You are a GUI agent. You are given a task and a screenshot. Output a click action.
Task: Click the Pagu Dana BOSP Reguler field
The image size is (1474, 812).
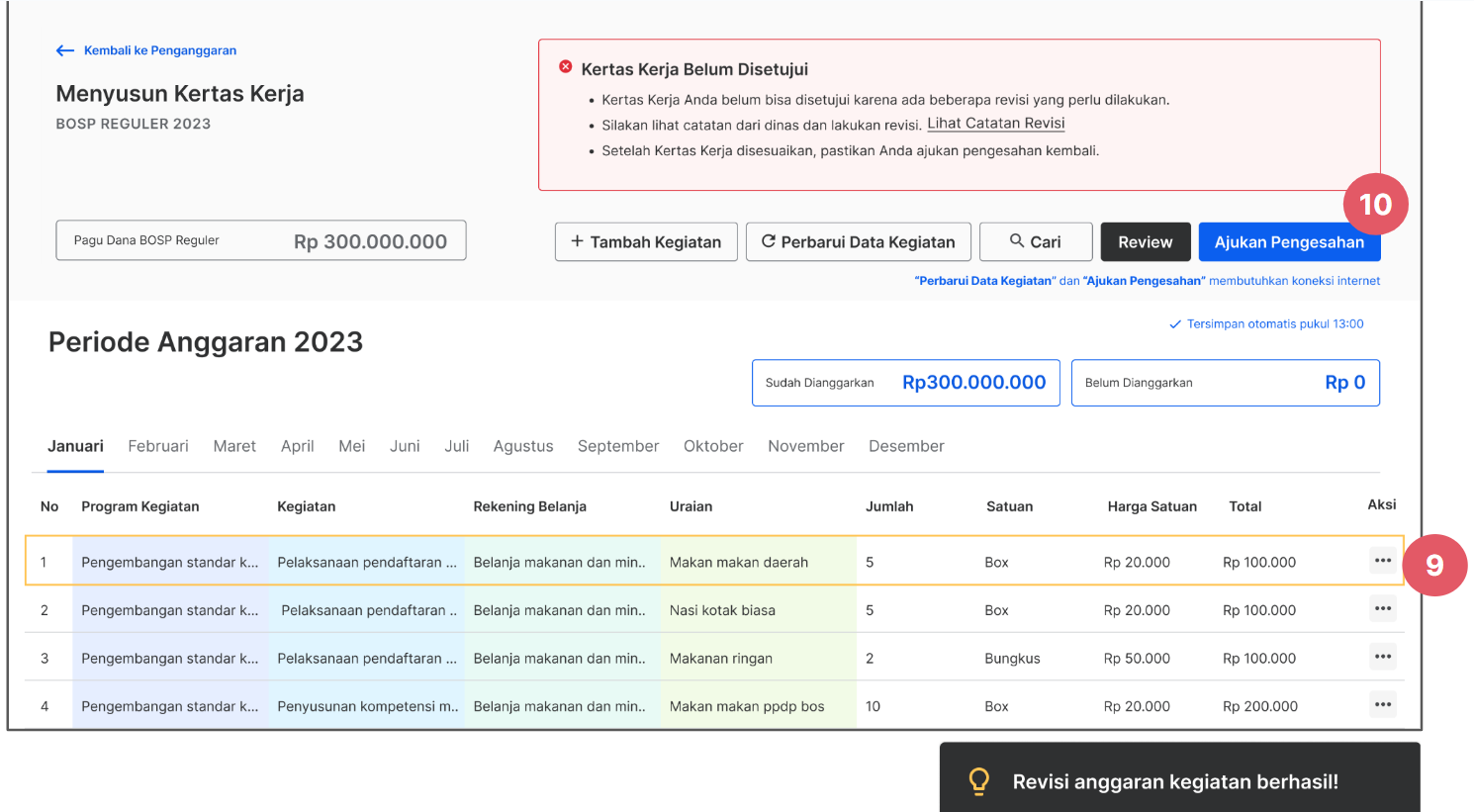click(261, 240)
